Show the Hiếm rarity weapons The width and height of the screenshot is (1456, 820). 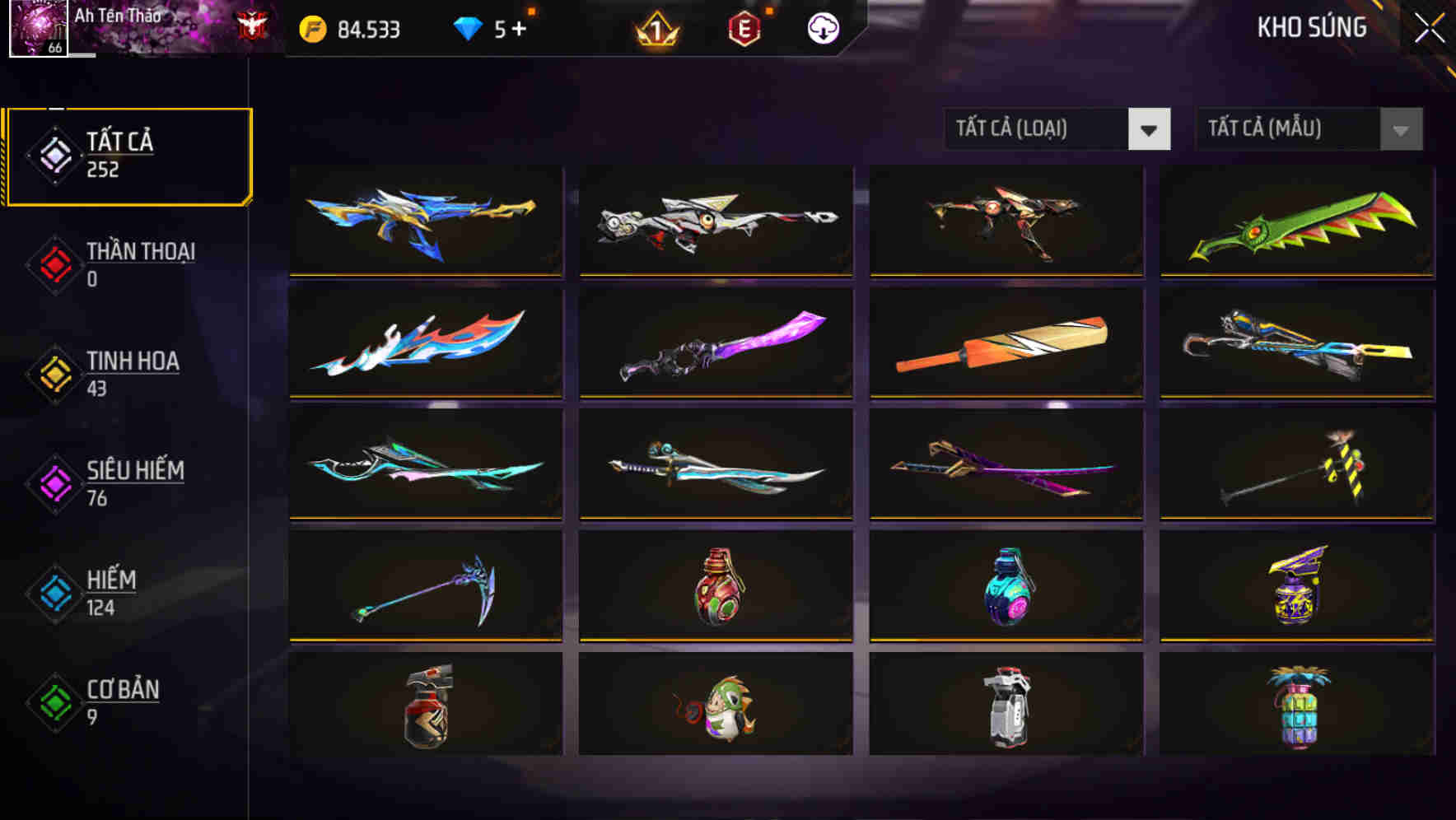coord(125,594)
